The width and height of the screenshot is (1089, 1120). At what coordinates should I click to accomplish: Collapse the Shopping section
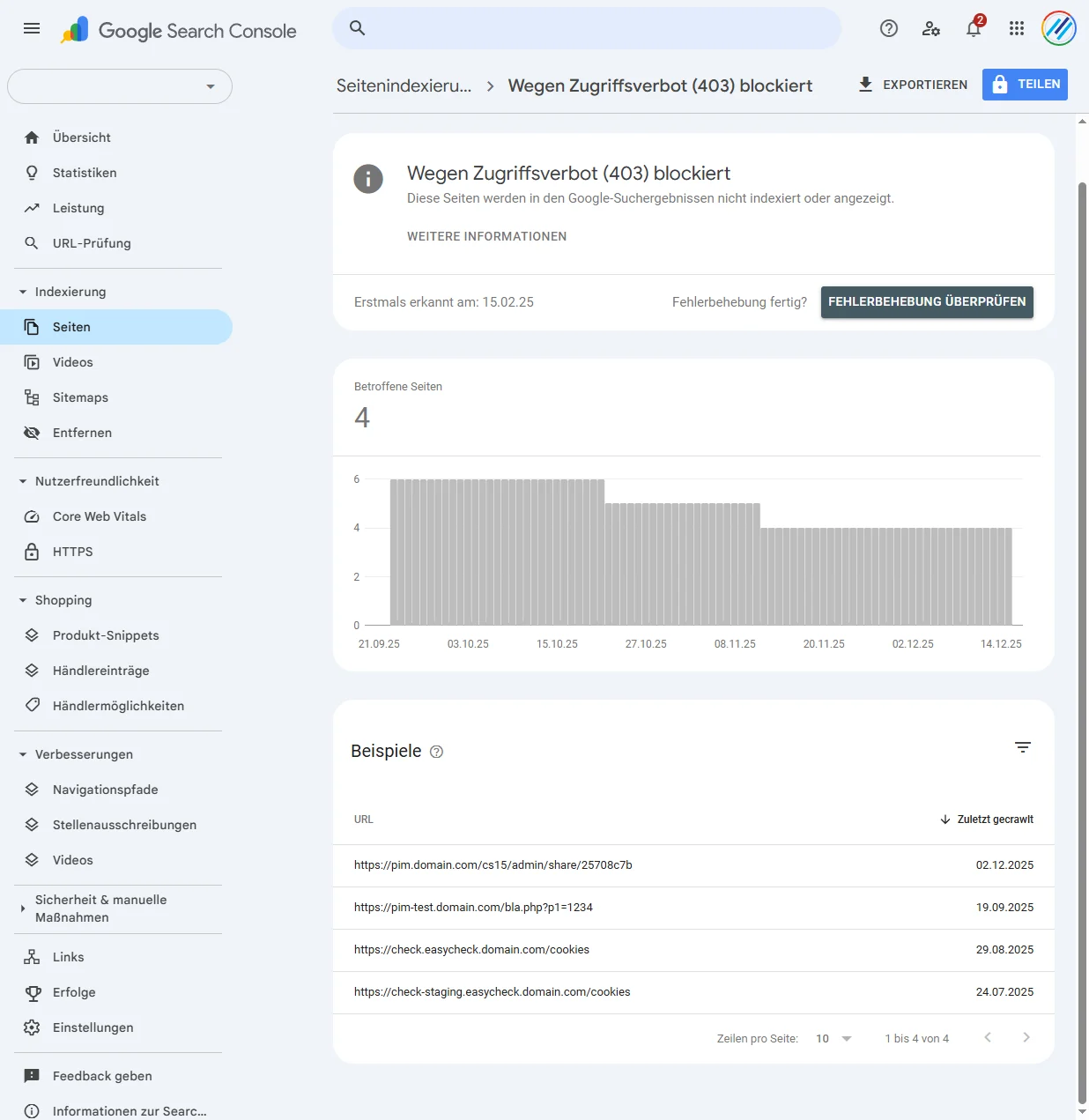23,600
